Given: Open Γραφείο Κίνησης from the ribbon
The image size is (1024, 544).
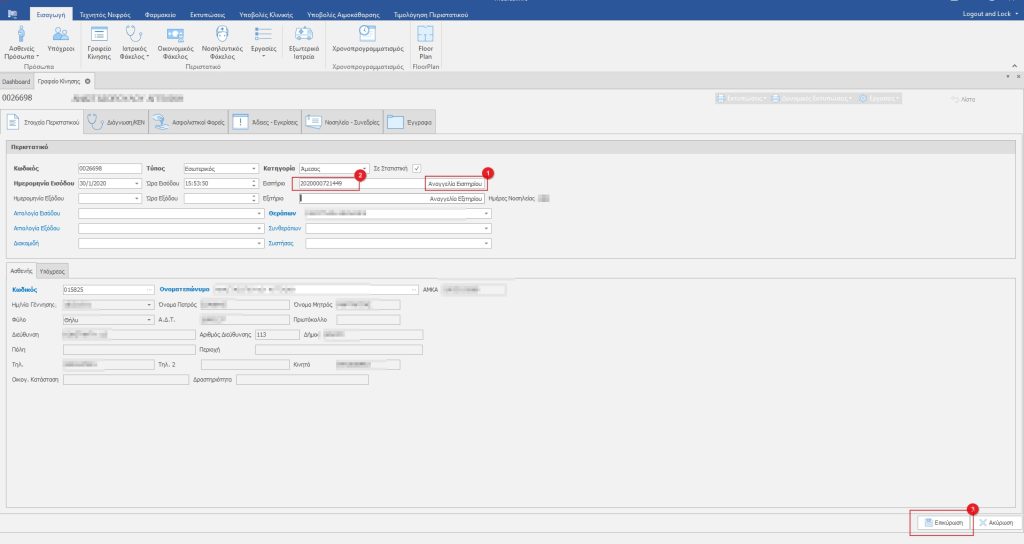Looking at the screenshot, I should [x=99, y=38].
